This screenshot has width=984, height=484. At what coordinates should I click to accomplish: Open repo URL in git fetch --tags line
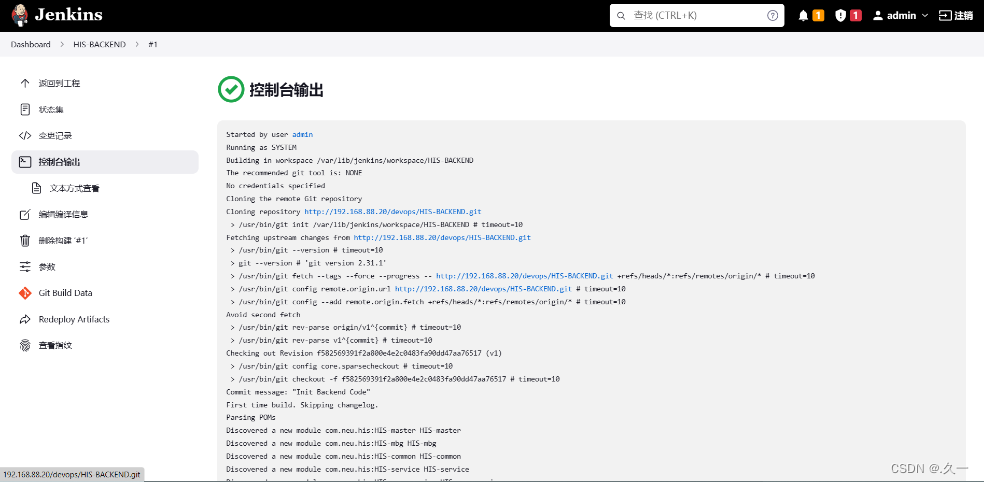click(x=524, y=276)
